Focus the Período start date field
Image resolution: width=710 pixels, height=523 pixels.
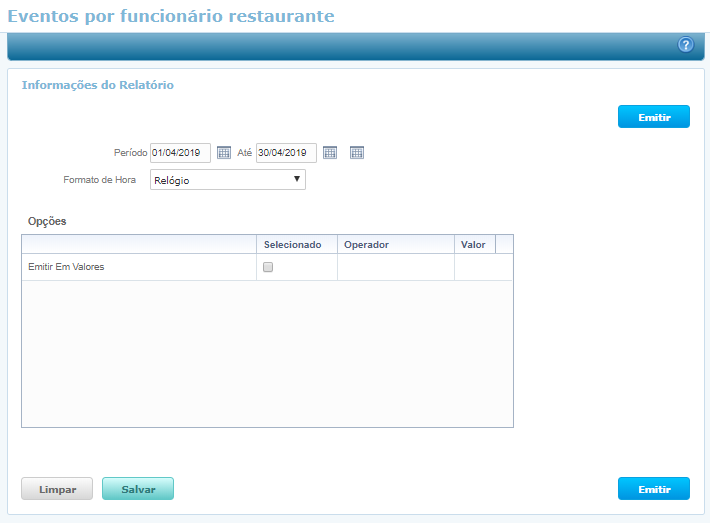[x=180, y=153]
